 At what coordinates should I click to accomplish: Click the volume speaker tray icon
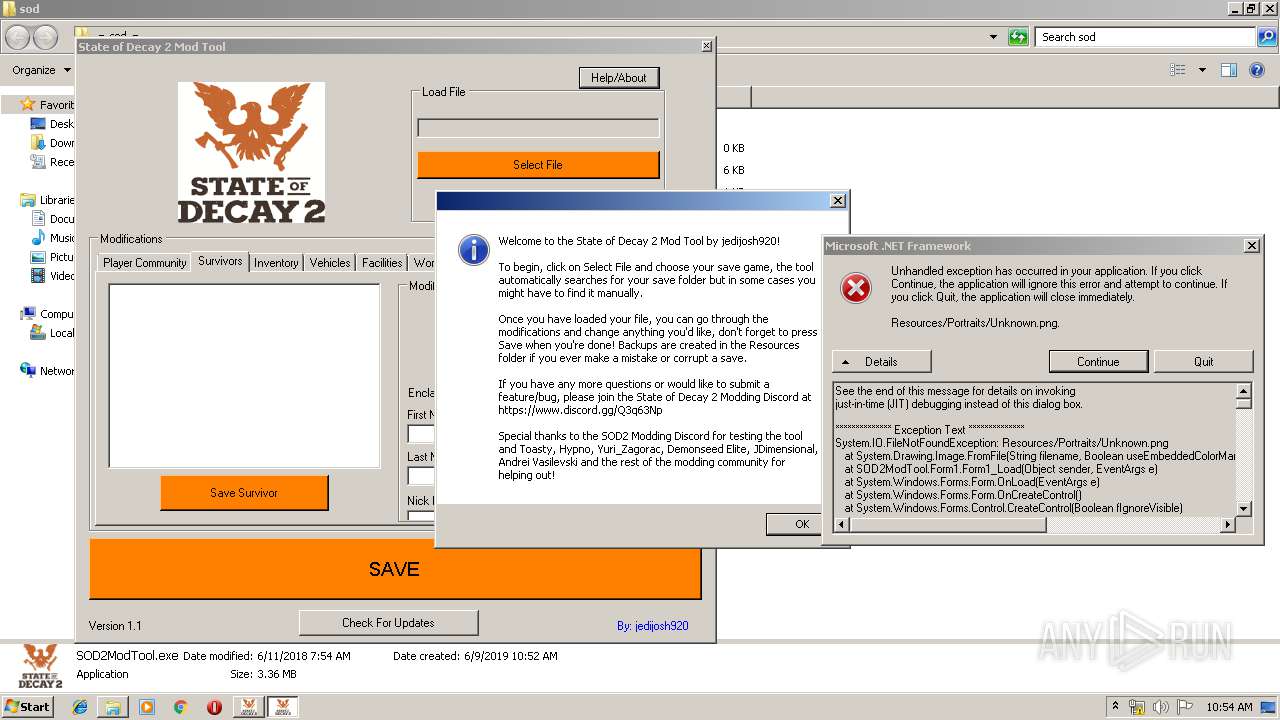click(1161, 707)
